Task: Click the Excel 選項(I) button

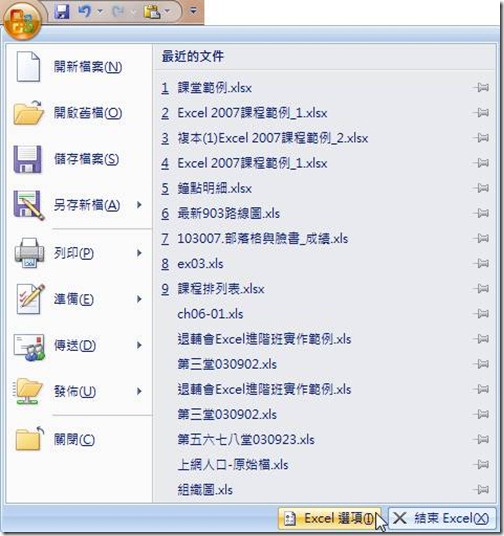Action: (x=330, y=518)
